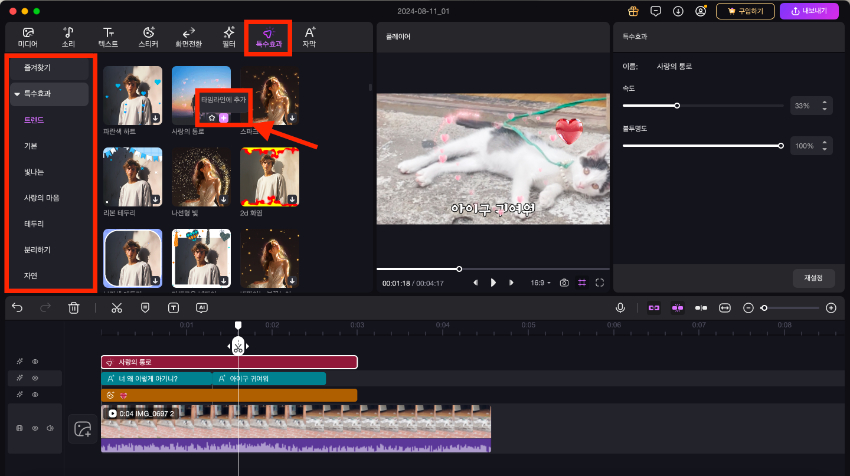Mute the main video track audio
Image resolution: width=850 pixels, height=476 pixels.
(x=50, y=428)
